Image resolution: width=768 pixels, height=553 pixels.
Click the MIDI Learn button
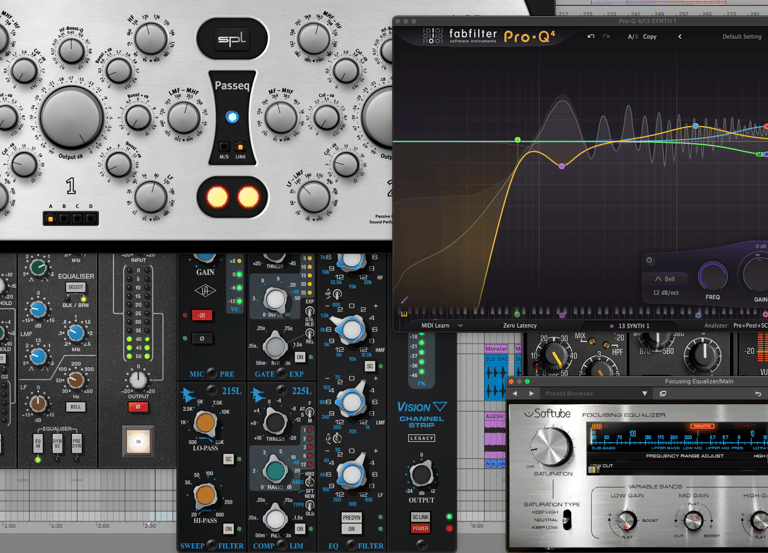click(435, 325)
